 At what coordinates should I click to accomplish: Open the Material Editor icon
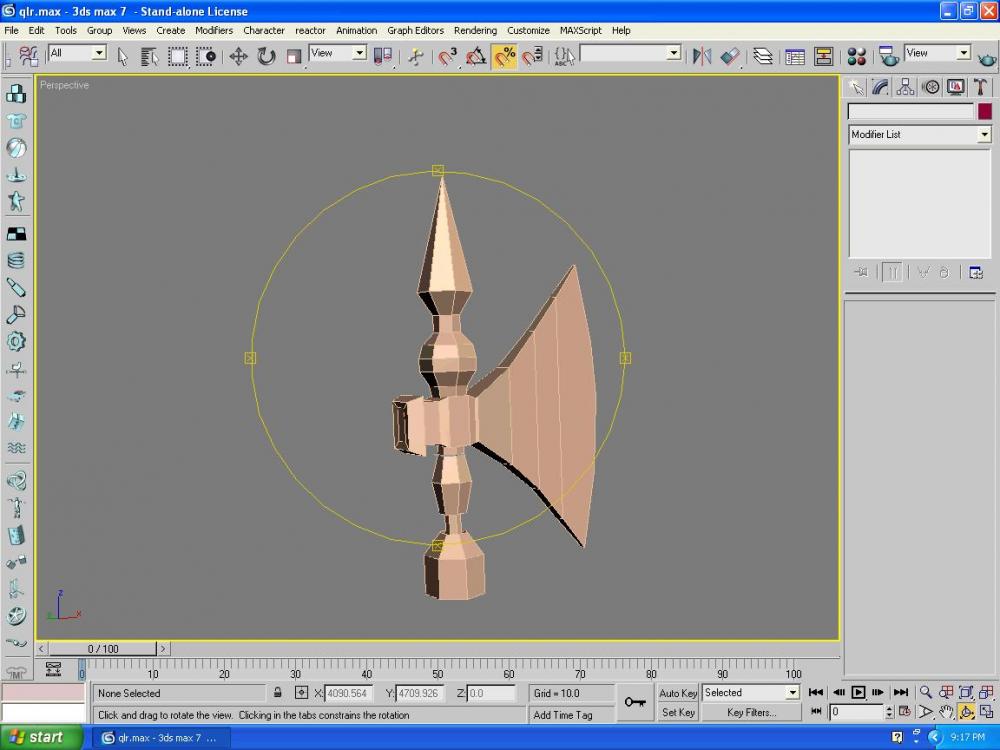tap(857, 56)
